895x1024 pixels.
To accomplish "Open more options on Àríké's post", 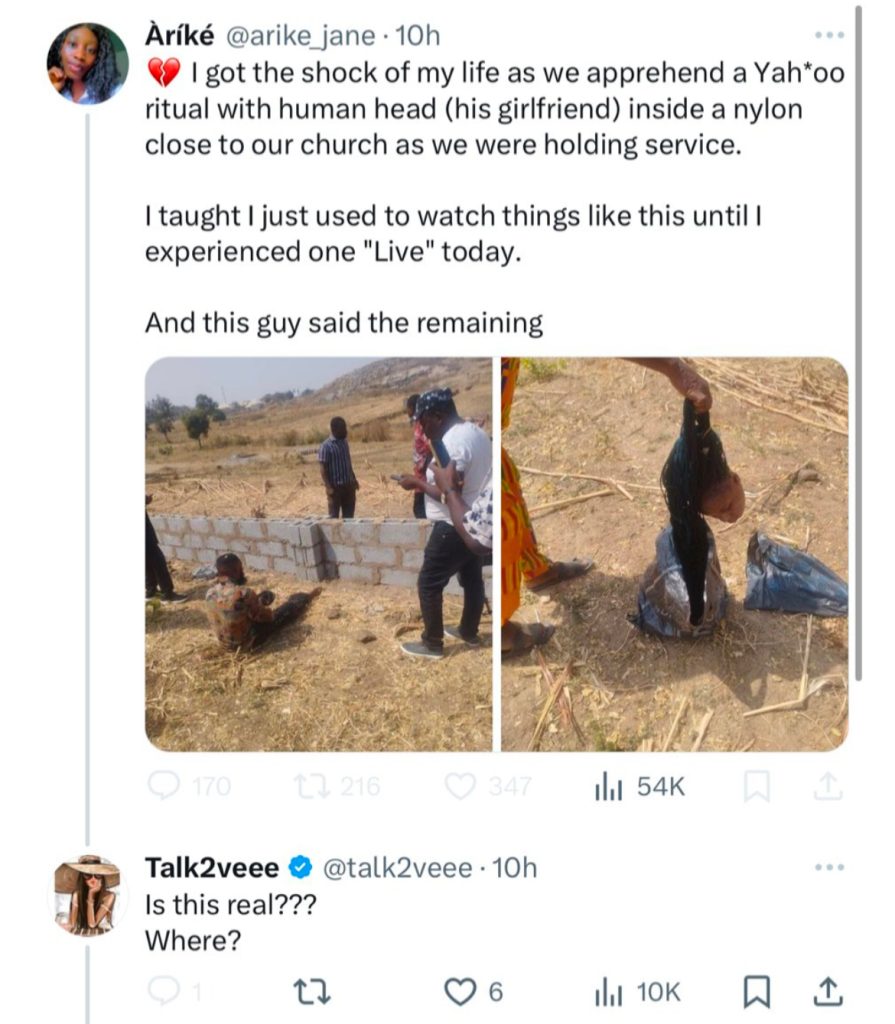I will pos(829,36).
